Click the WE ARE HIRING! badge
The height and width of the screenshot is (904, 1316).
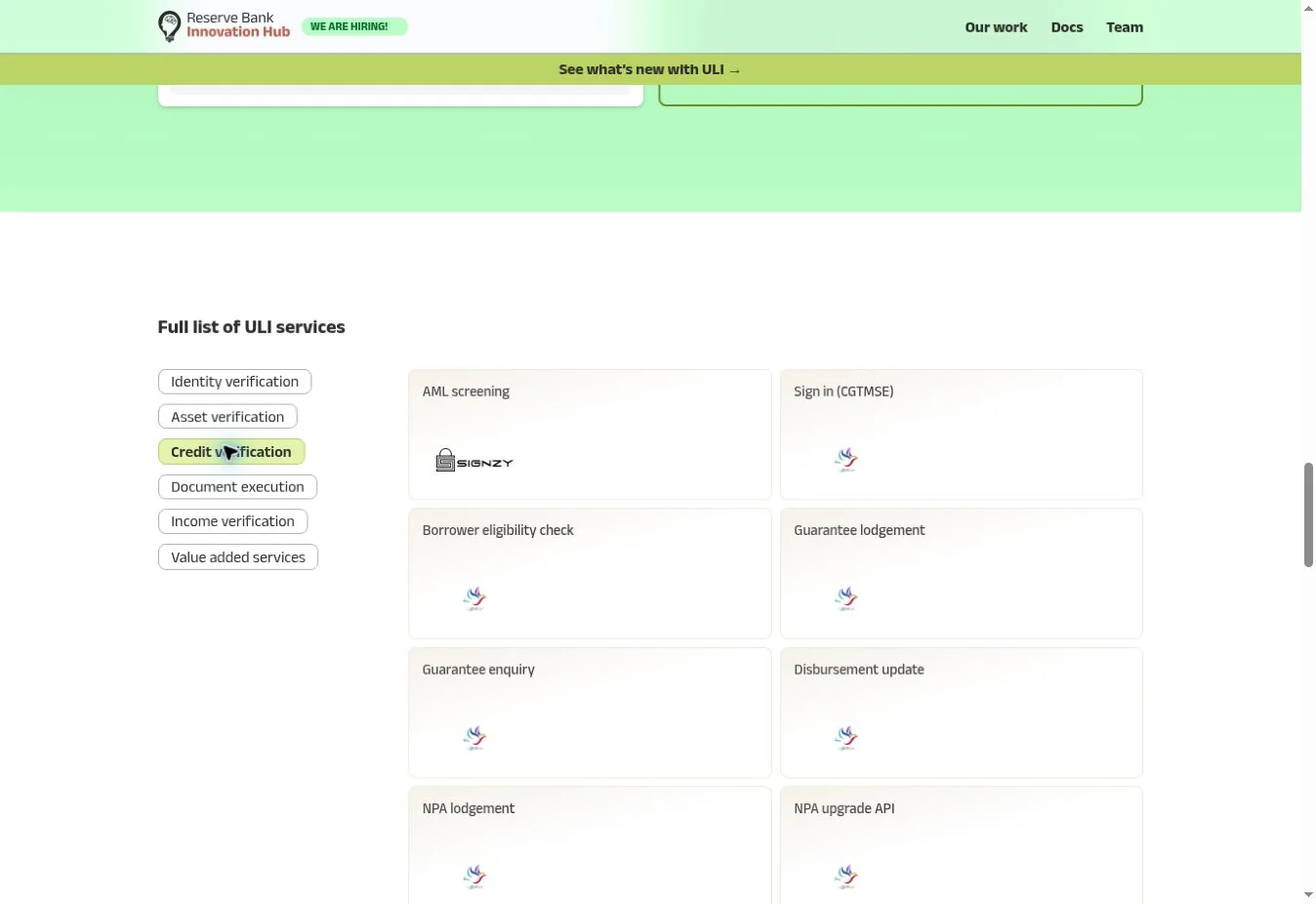354,26
